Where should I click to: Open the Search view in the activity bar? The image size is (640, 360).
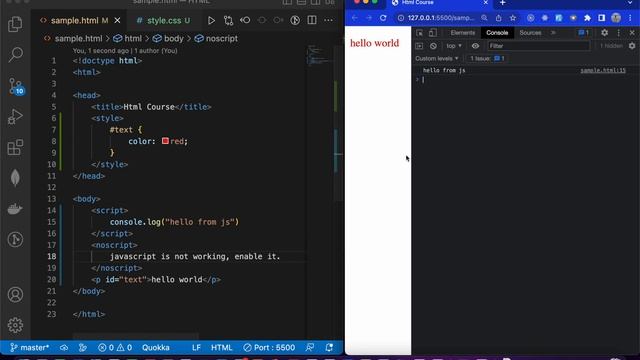(x=15, y=54)
